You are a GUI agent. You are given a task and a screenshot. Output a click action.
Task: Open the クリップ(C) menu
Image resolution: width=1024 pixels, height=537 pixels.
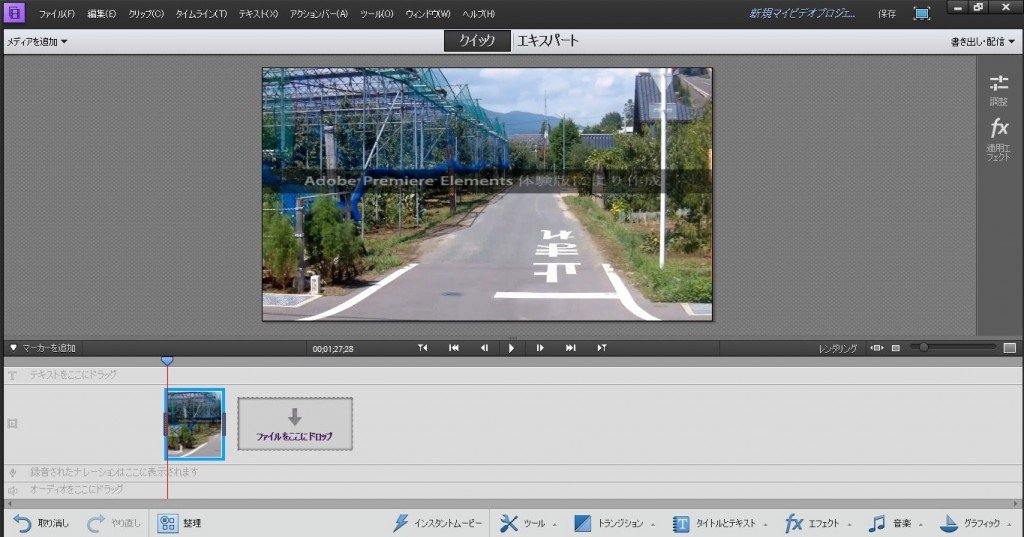[x=146, y=13]
